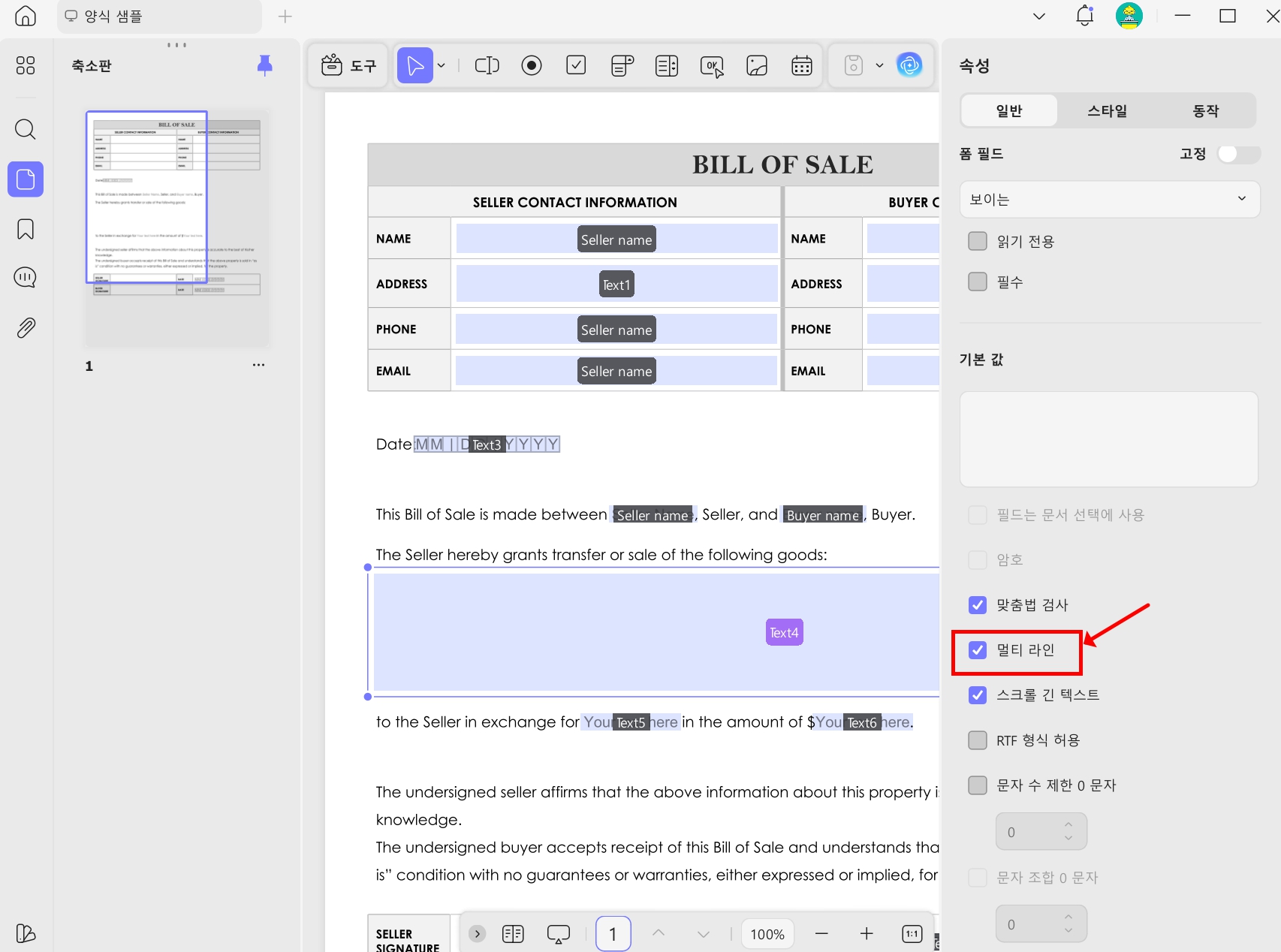Check the RTF 형식 허용 checkbox
1281x952 pixels.
tap(978, 740)
